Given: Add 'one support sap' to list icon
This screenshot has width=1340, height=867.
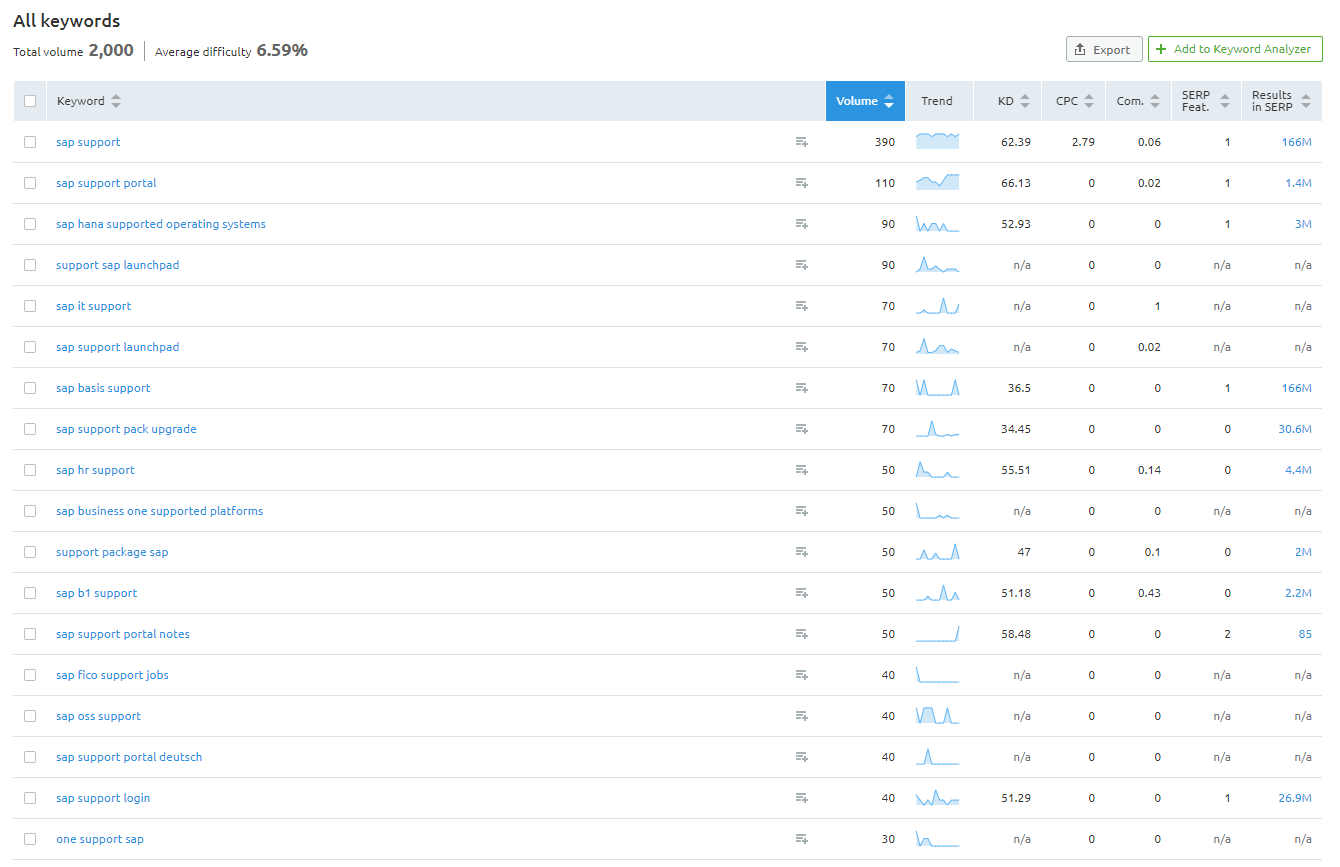Looking at the screenshot, I should [x=801, y=839].
